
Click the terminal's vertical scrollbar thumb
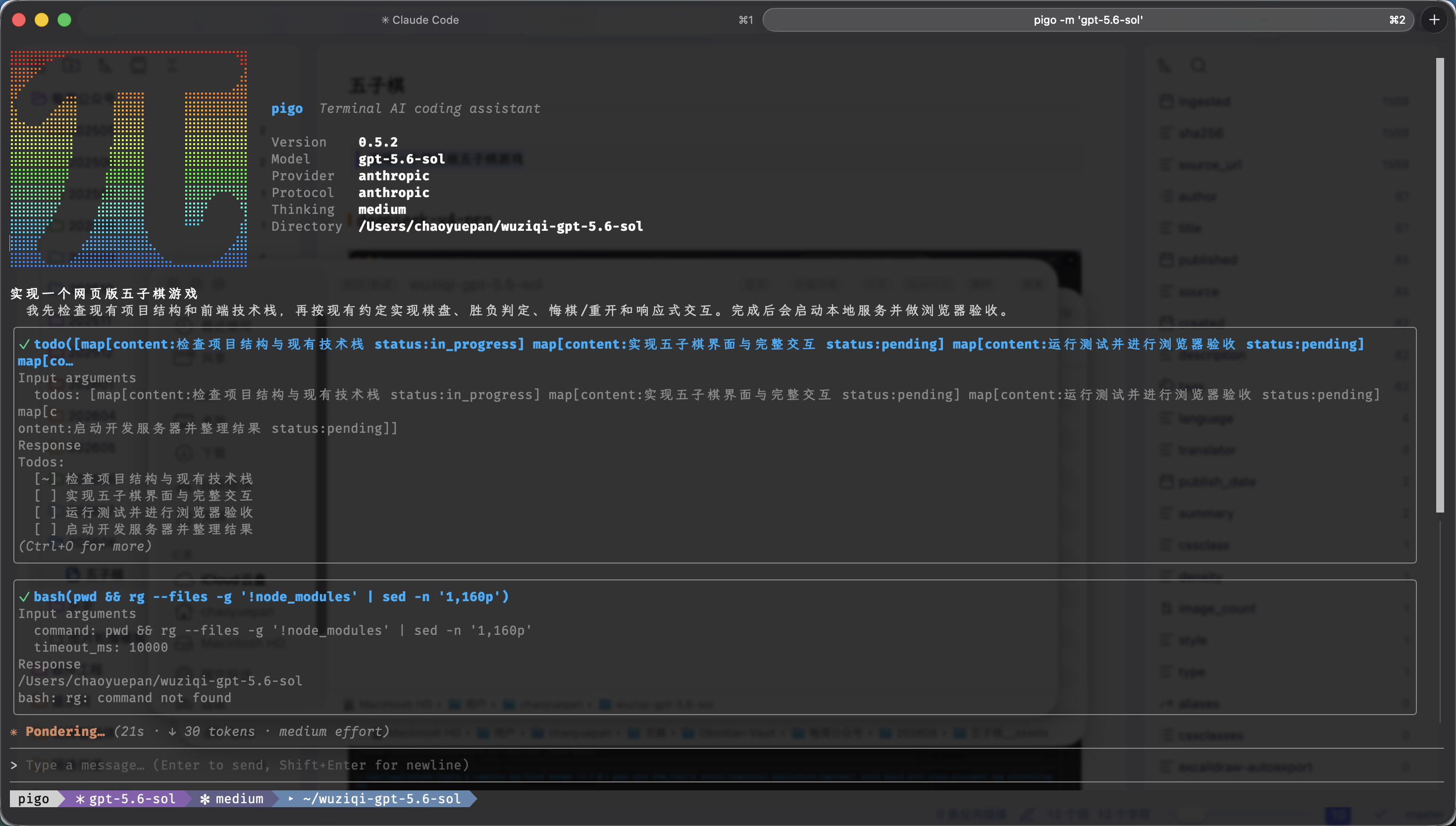(x=1440, y=285)
